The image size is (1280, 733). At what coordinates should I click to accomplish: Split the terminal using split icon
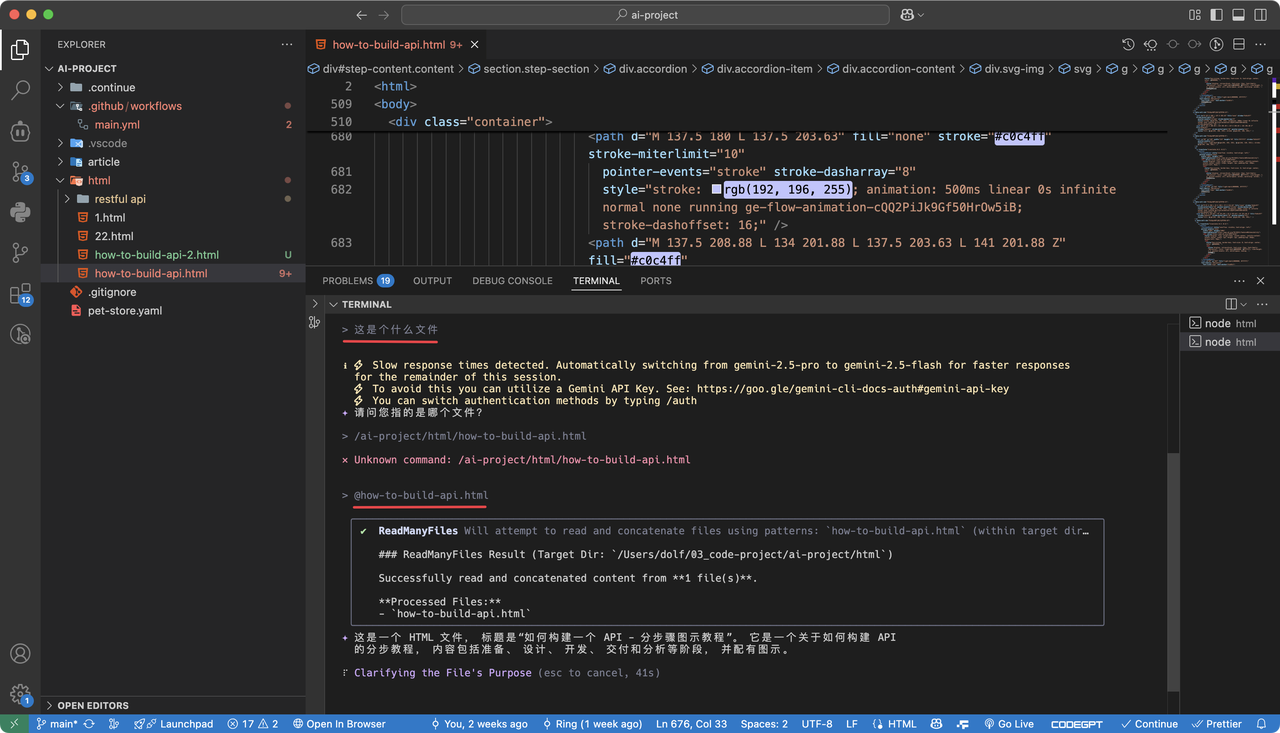point(1232,304)
